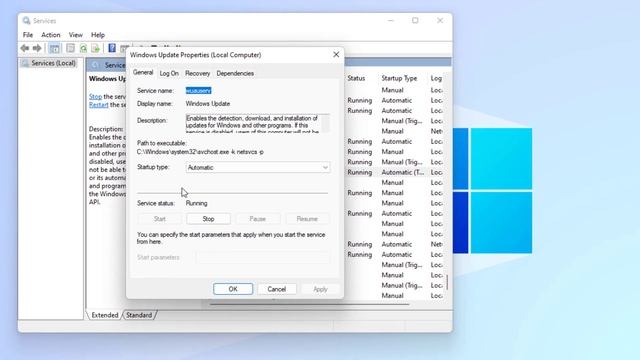Viewport: 640px width, 360px height.
Task: Switch to the Recovery tab
Action: (198, 73)
